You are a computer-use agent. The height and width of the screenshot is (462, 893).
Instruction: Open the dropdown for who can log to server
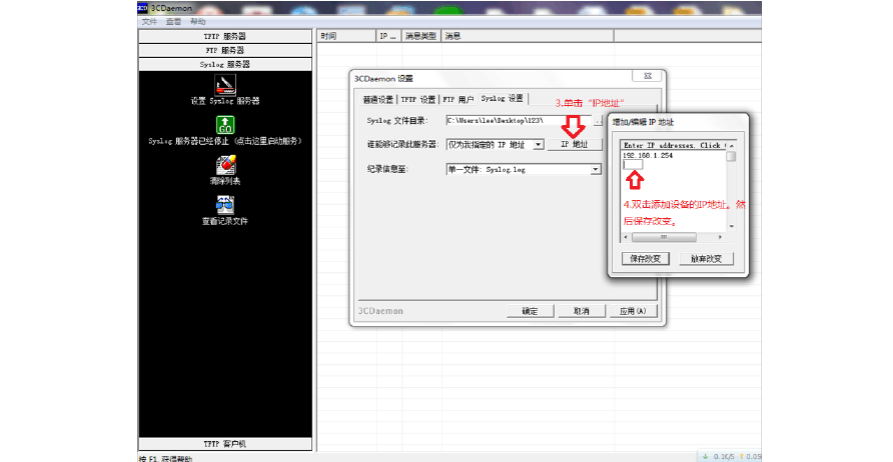[538, 145]
